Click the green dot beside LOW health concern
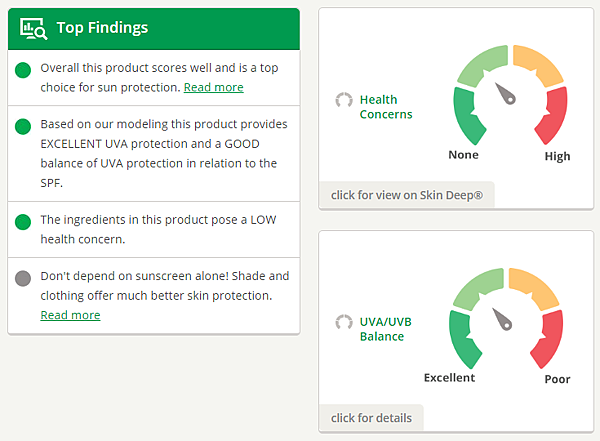This screenshot has width=600, height=441. [23, 222]
